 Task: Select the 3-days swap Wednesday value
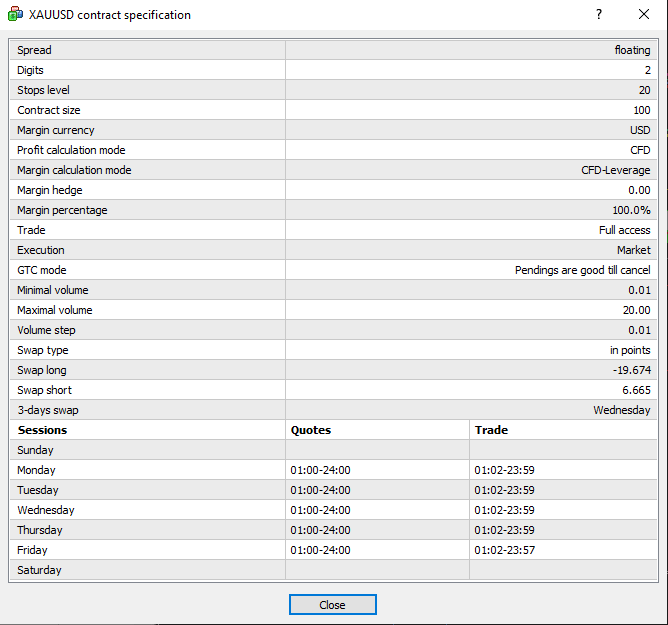coord(621,410)
